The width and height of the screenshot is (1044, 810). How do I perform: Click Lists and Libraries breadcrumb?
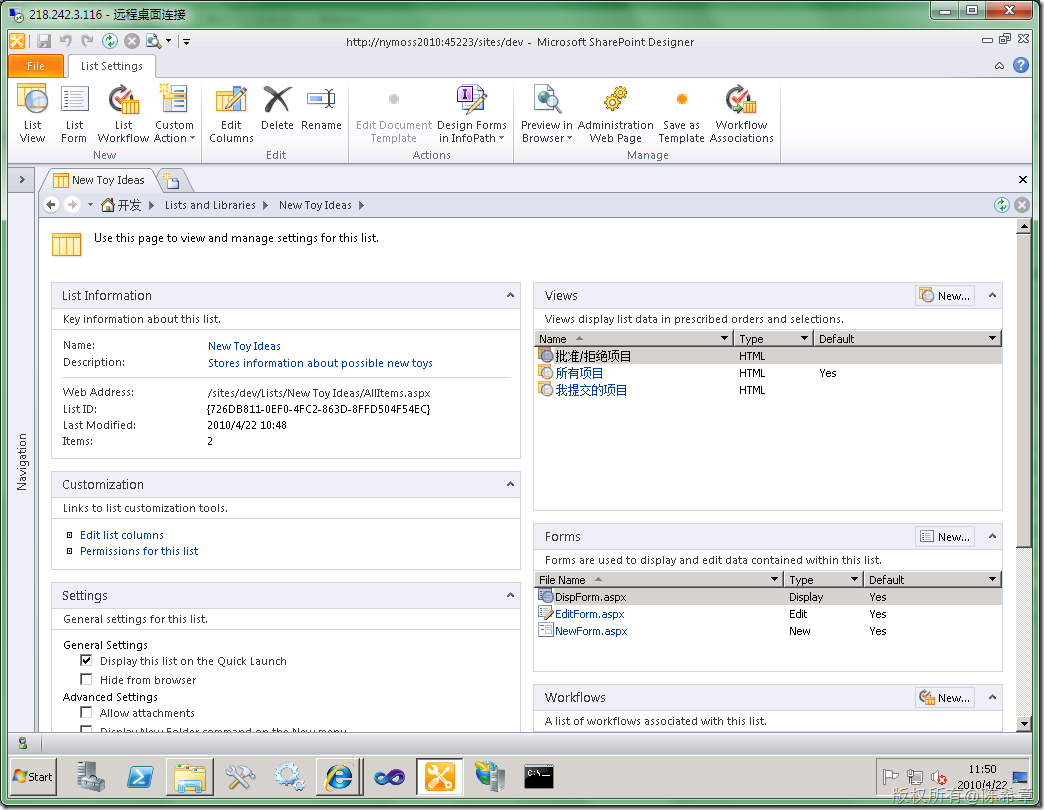[x=210, y=205]
